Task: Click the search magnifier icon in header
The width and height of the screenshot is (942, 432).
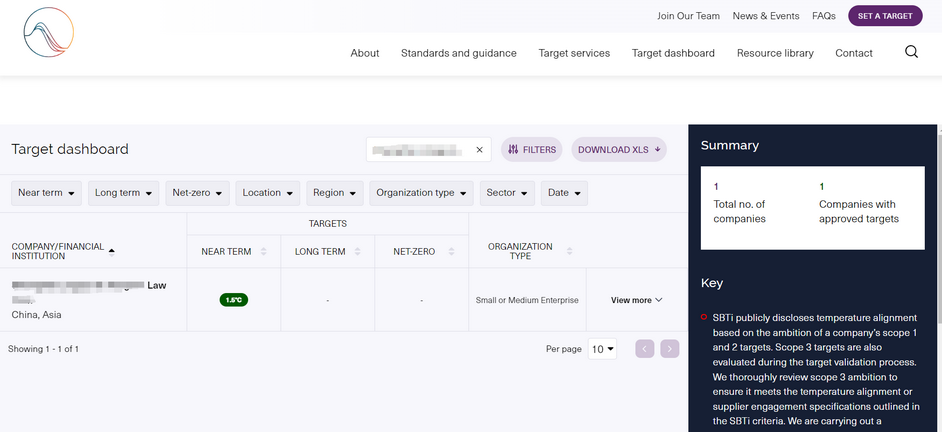Action: [x=911, y=52]
